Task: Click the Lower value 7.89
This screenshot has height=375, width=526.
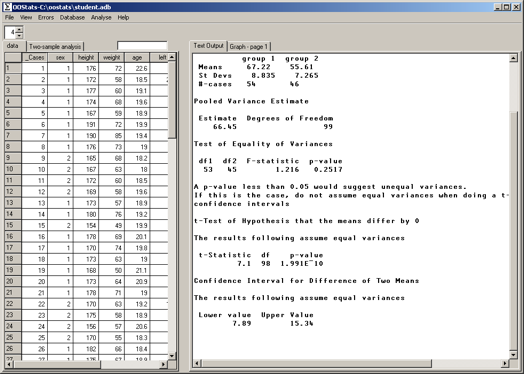Action: [x=242, y=324]
